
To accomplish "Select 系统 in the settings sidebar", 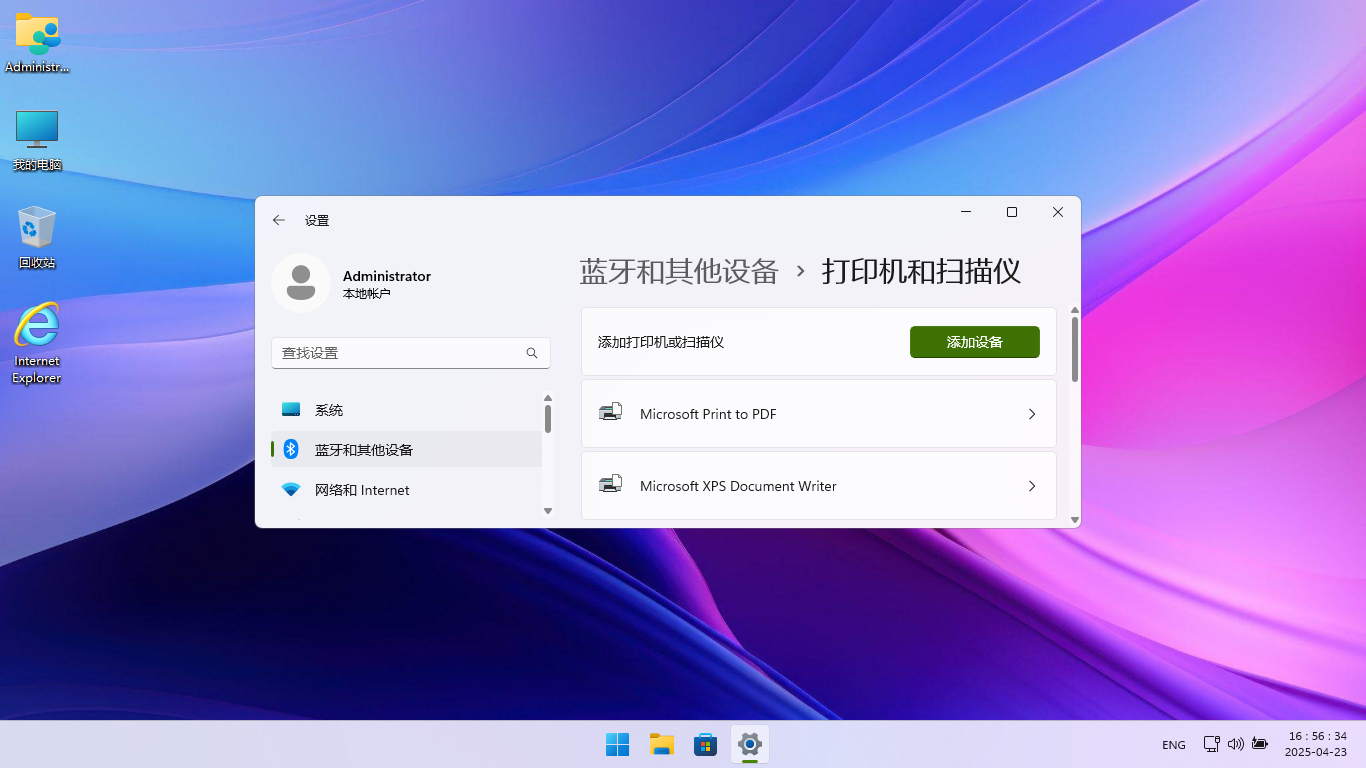I will 406,410.
